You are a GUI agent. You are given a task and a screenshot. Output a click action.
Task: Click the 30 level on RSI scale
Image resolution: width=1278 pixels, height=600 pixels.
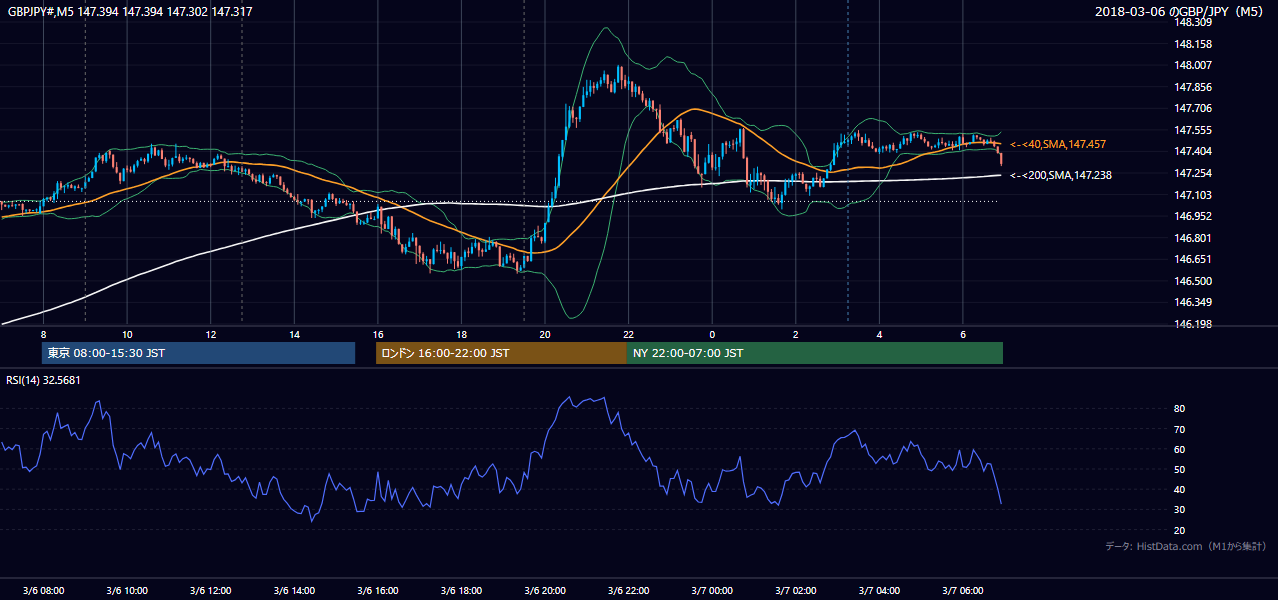click(1180, 510)
